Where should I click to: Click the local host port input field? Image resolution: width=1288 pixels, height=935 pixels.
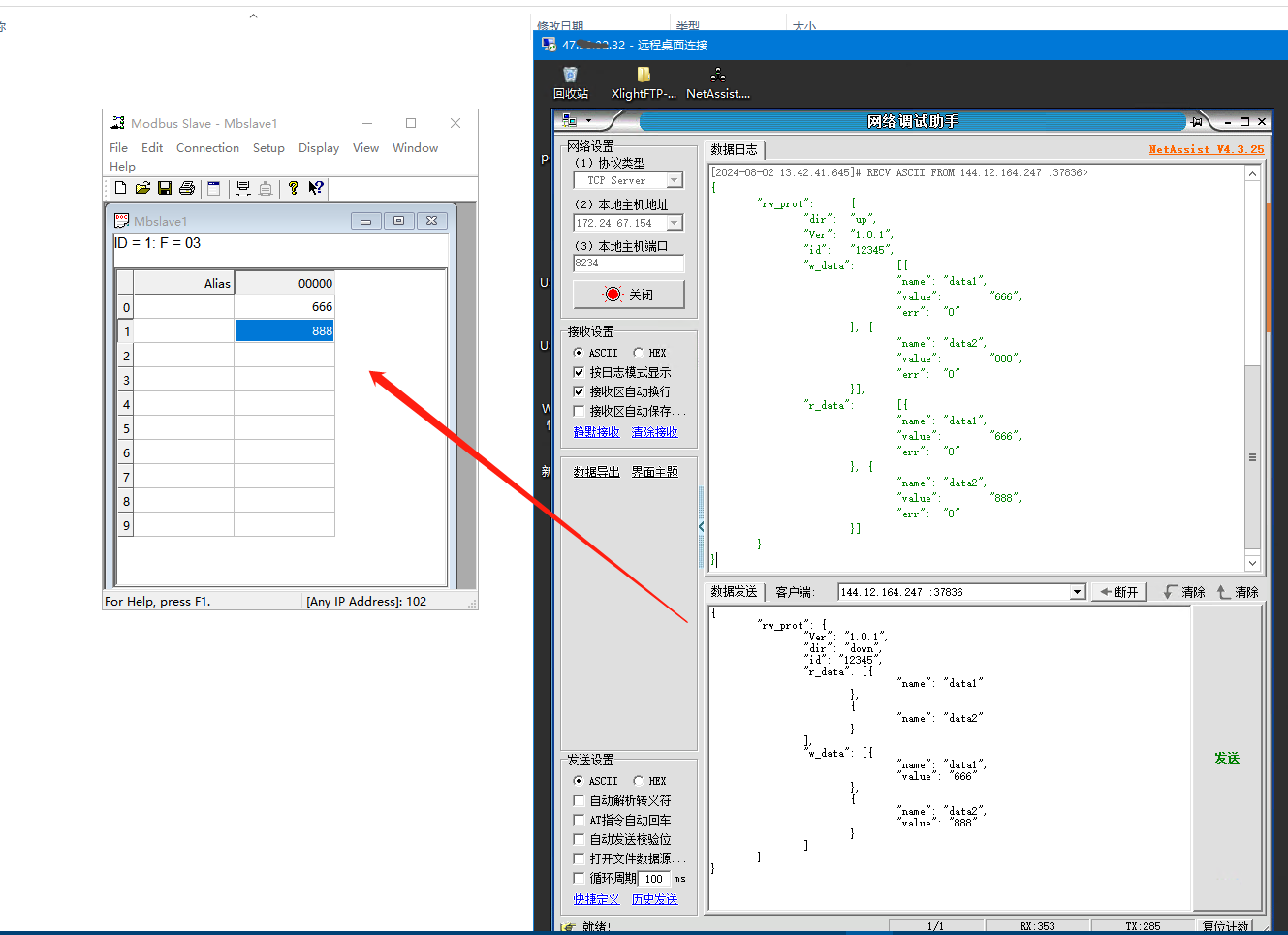click(628, 264)
